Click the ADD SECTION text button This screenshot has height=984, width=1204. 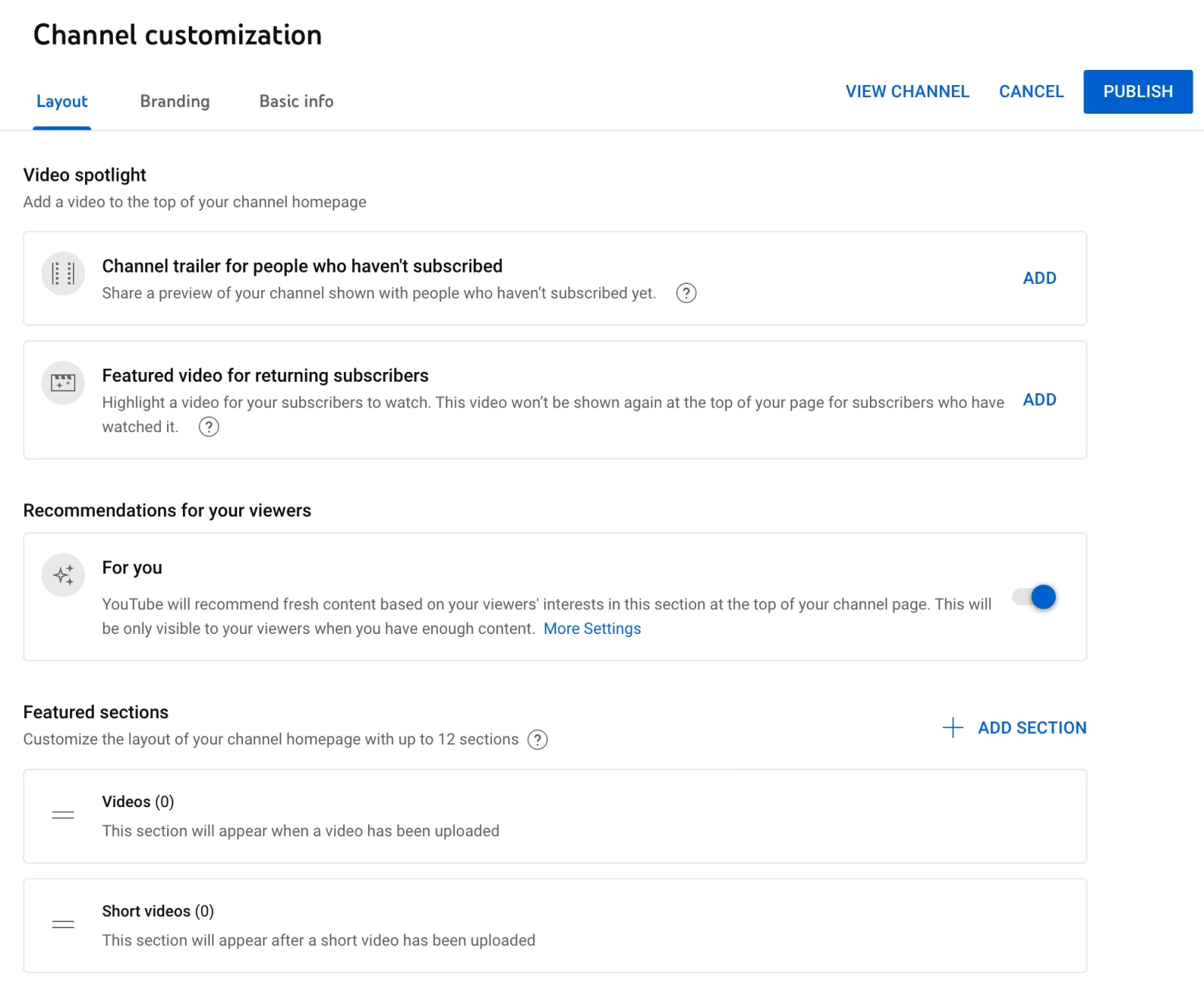pos(1032,727)
